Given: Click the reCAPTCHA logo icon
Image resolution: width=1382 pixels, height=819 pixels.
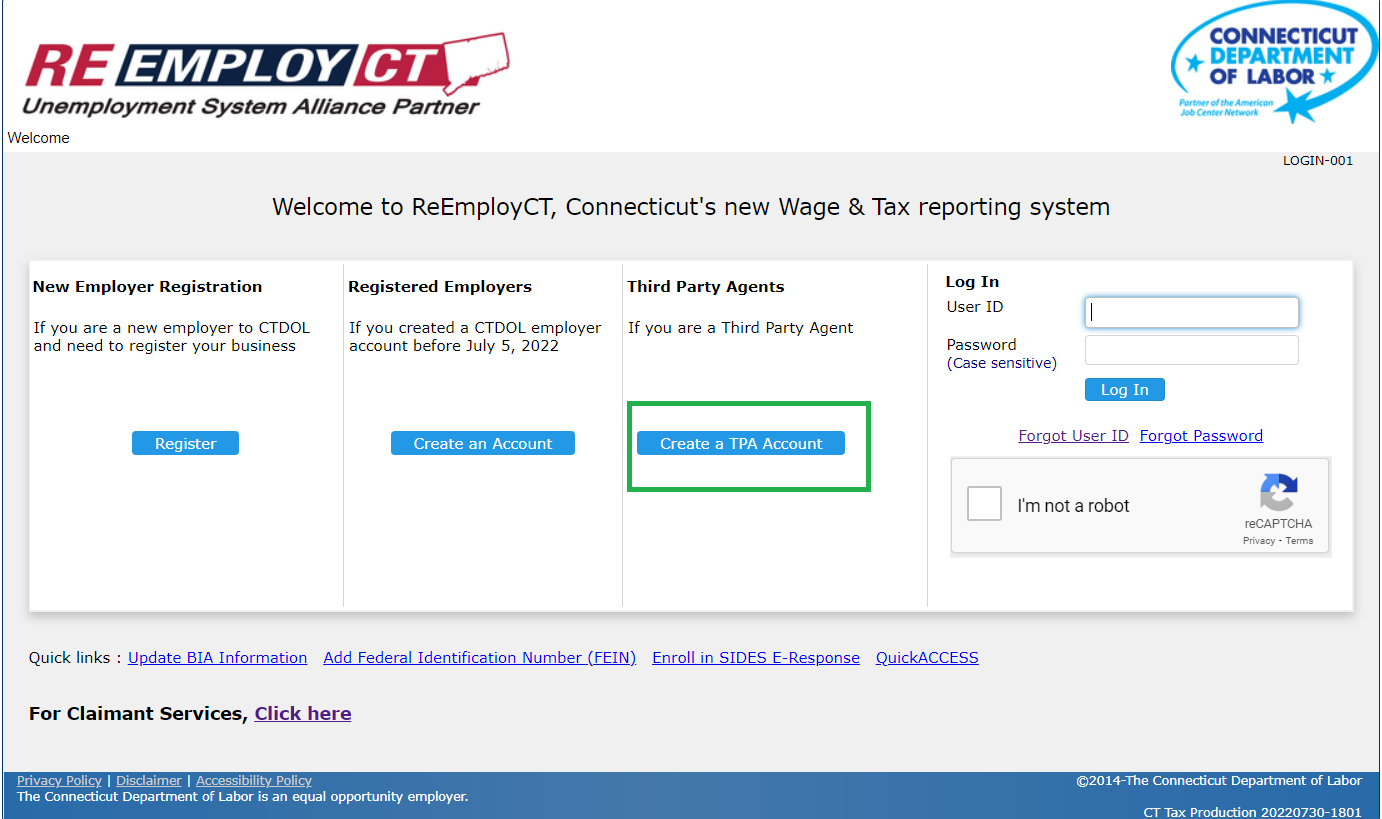Looking at the screenshot, I should click(1278, 494).
